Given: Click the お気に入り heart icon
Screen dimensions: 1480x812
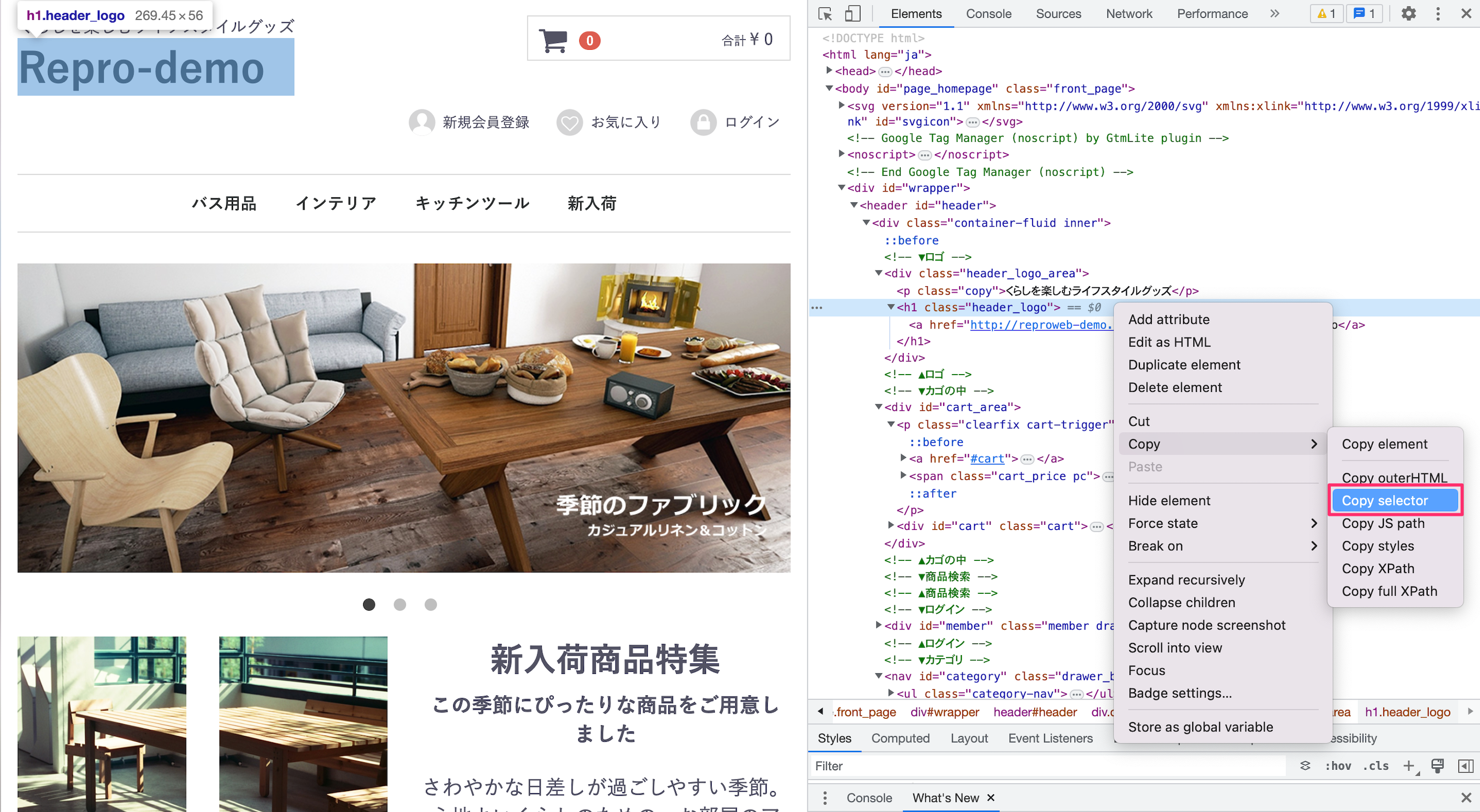Looking at the screenshot, I should [569, 122].
